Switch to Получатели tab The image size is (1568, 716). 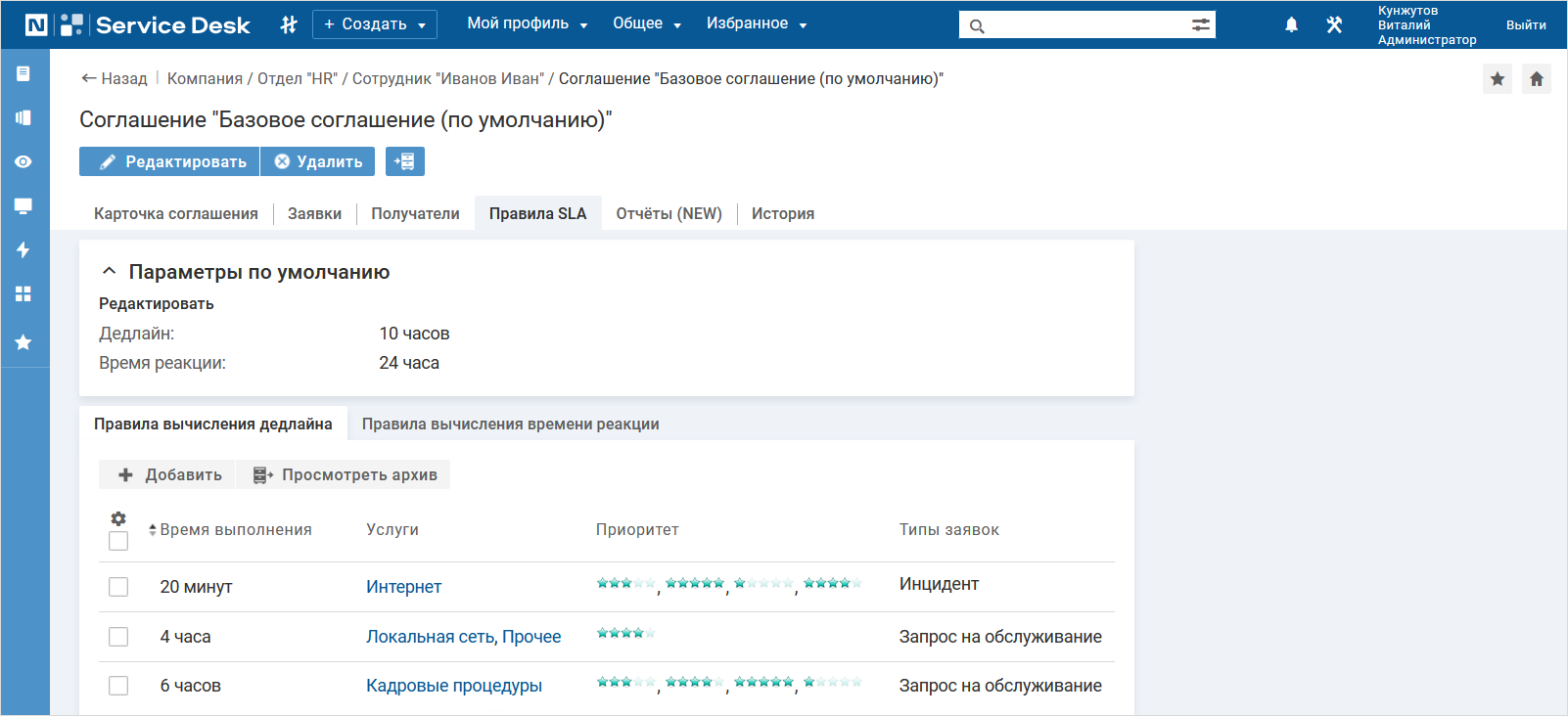click(415, 213)
